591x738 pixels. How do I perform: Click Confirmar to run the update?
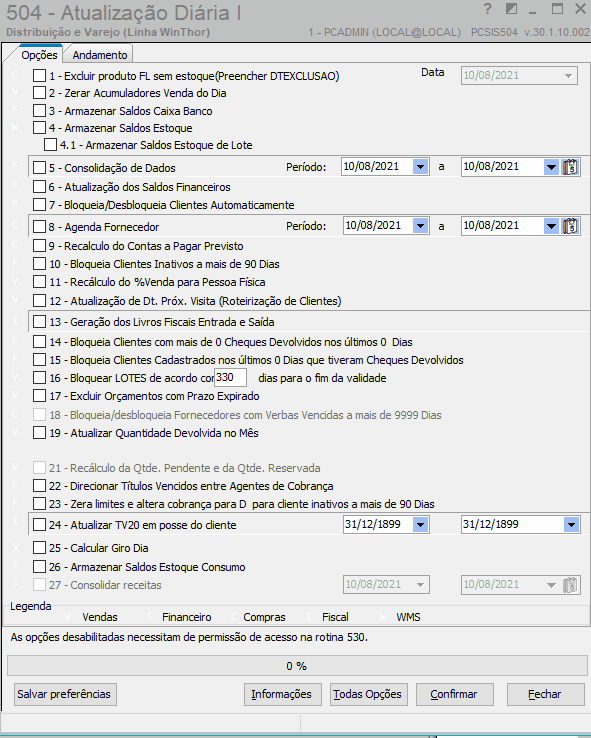(x=455, y=694)
